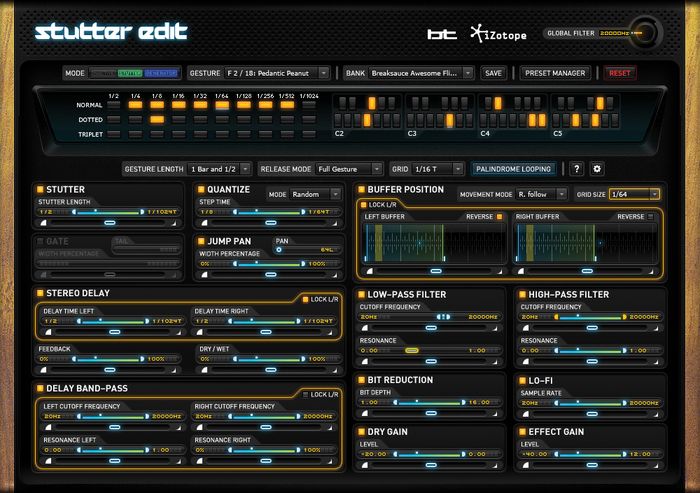Click the BT logo
The width and height of the screenshot is (700, 493).
pyautogui.click(x=442, y=34)
